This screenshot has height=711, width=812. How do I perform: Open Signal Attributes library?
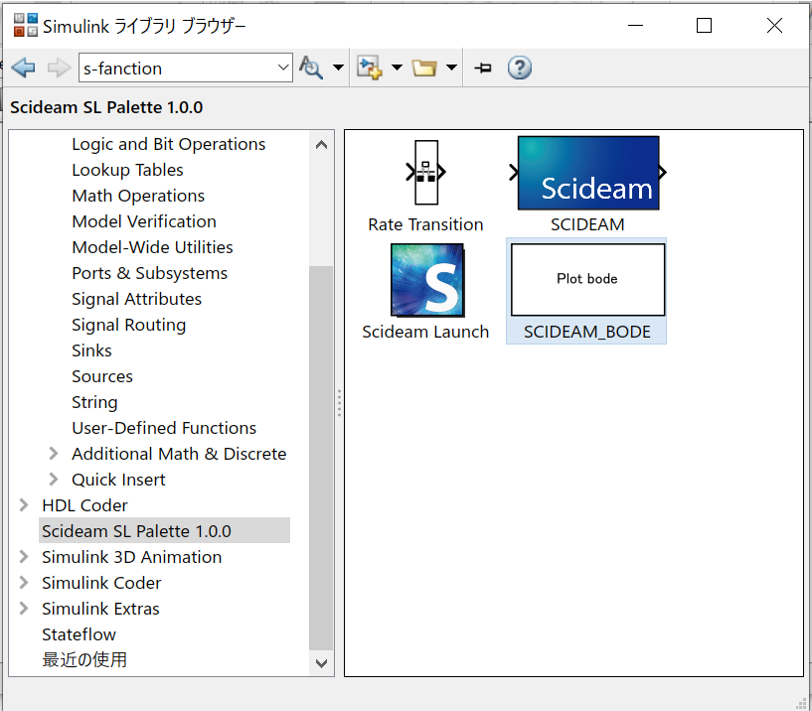137,299
